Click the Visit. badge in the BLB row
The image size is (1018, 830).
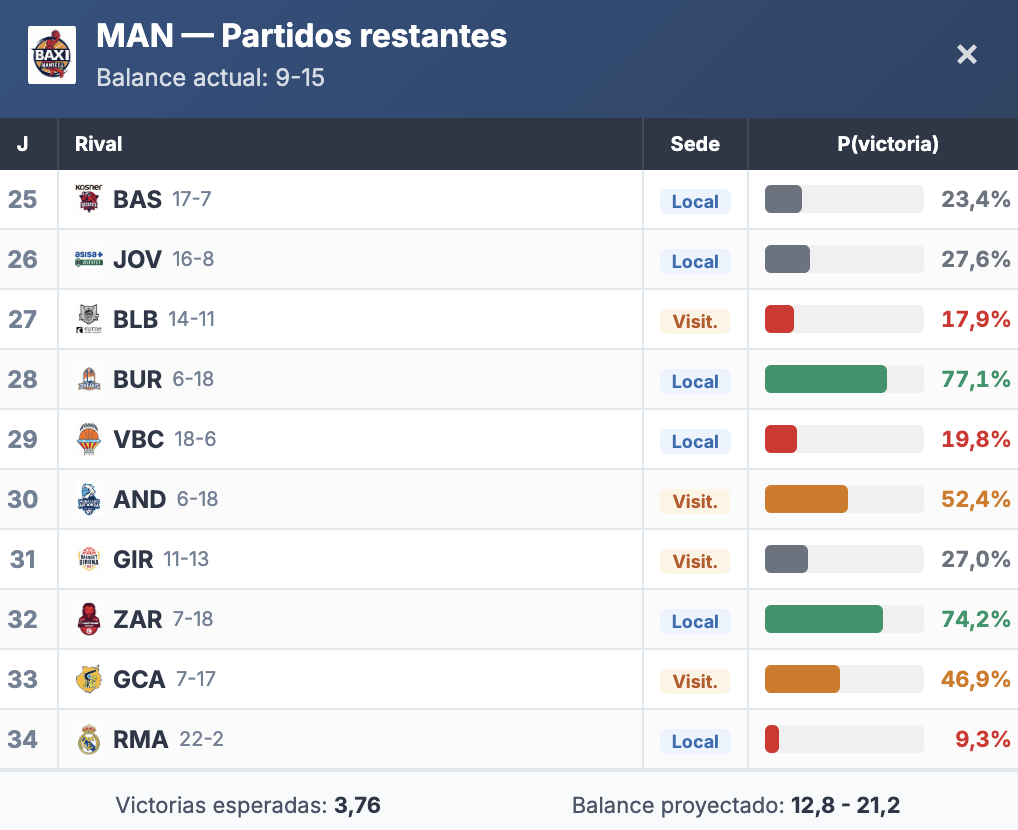(x=695, y=321)
